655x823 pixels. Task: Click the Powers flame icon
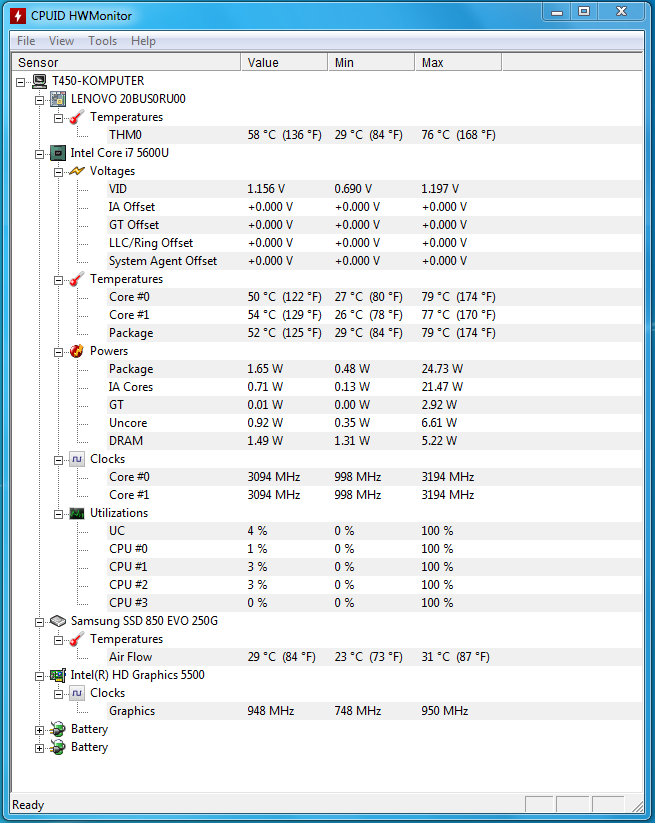pos(77,351)
